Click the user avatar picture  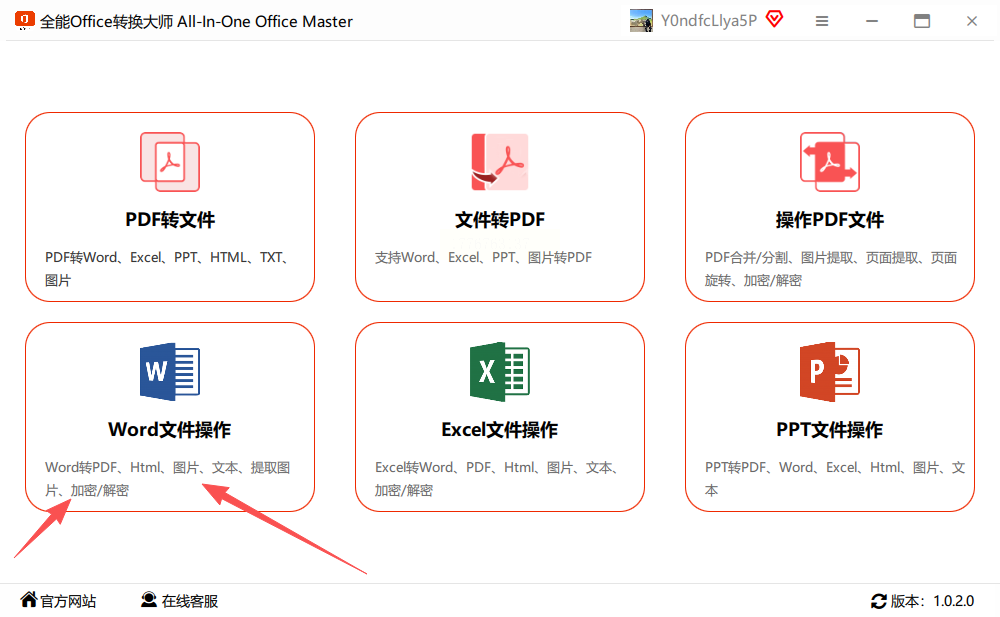click(641, 20)
